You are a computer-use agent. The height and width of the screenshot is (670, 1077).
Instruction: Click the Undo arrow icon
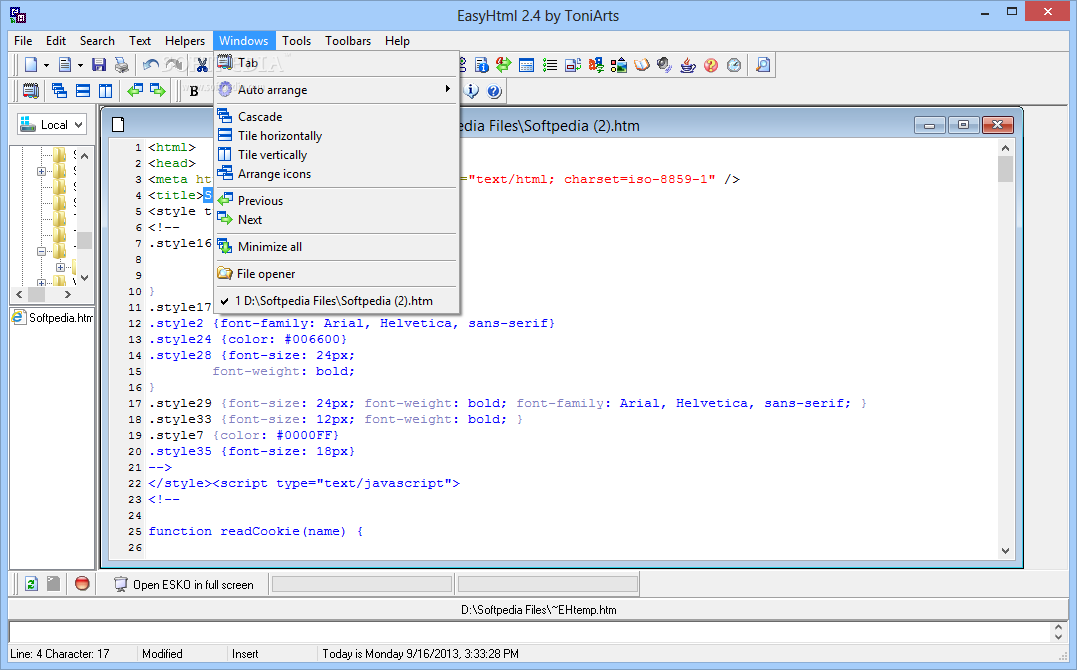pos(151,65)
